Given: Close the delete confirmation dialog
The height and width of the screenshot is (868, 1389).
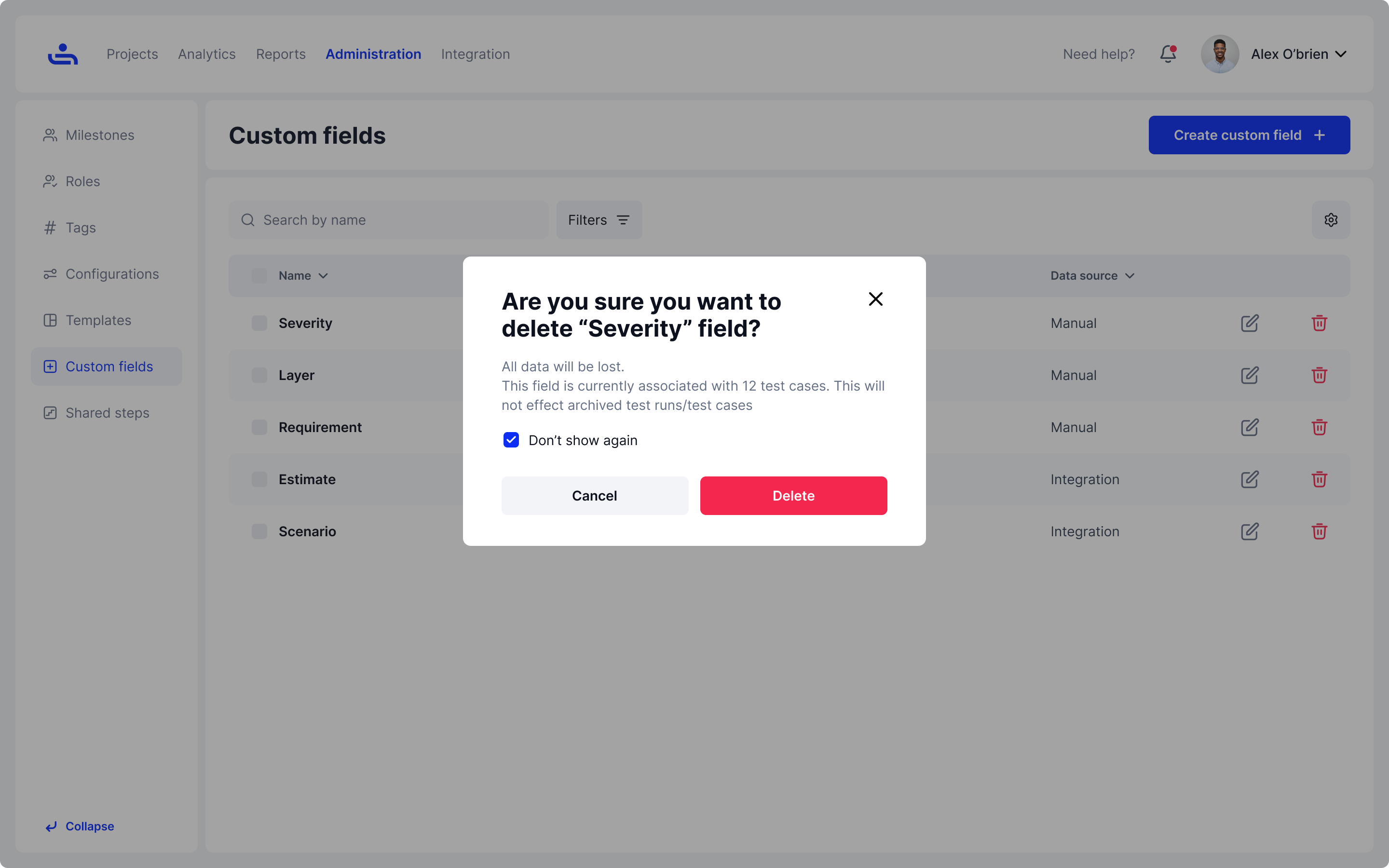Looking at the screenshot, I should tap(875, 299).
